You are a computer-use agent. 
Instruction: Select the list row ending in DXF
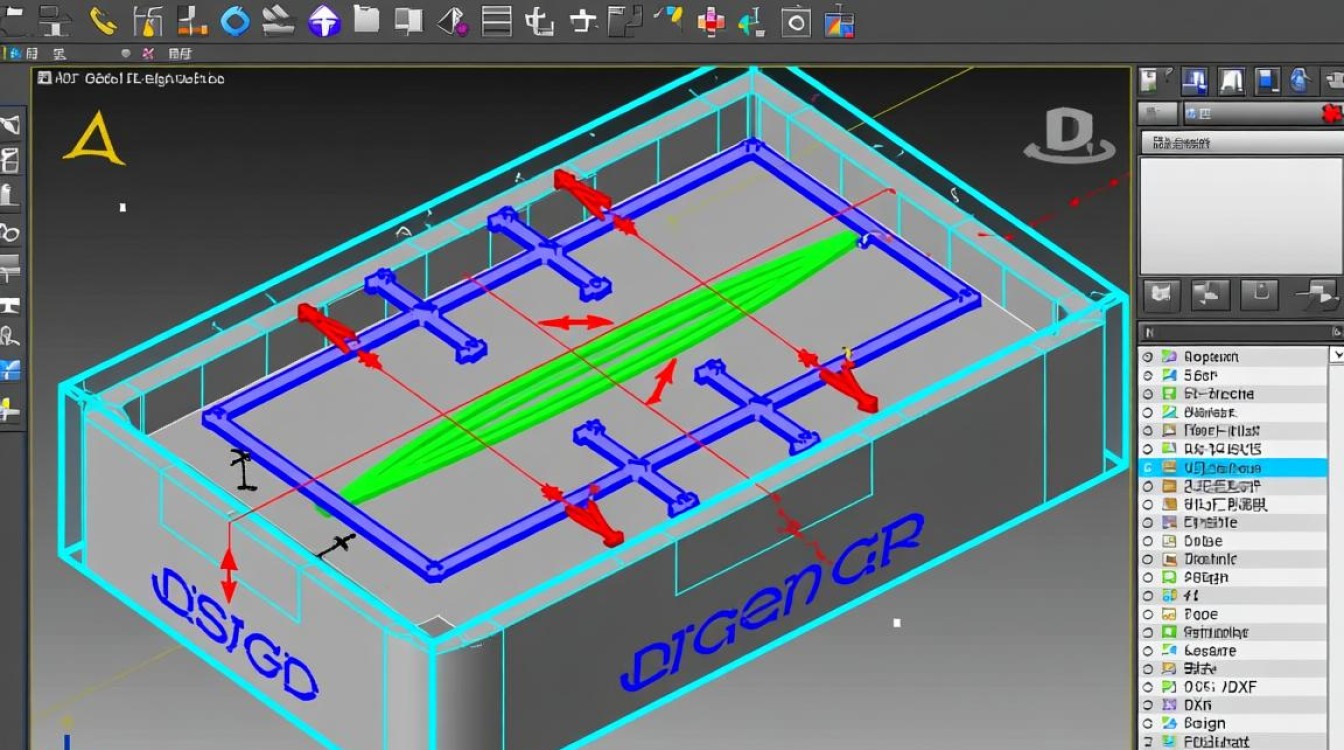coord(1220,687)
